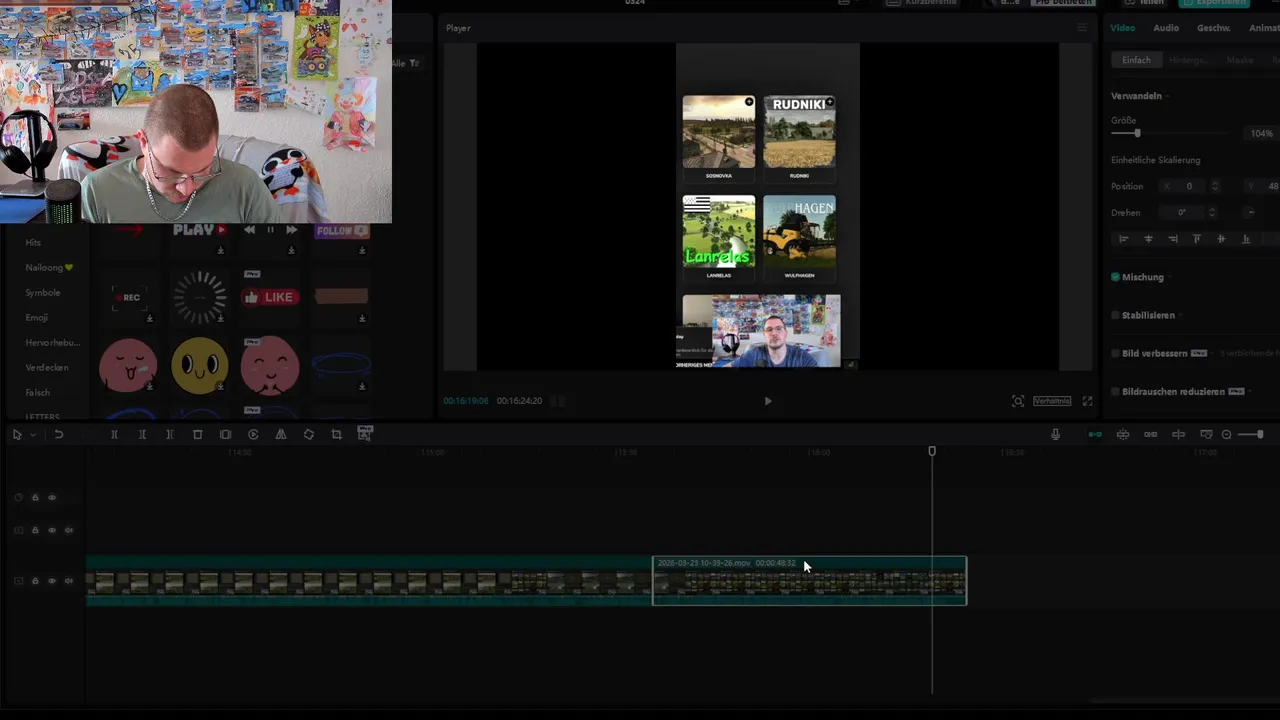Image resolution: width=1280 pixels, height=720 pixels.
Task: Click the timeline zoom out icon
Action: [x=1227, y=434]
